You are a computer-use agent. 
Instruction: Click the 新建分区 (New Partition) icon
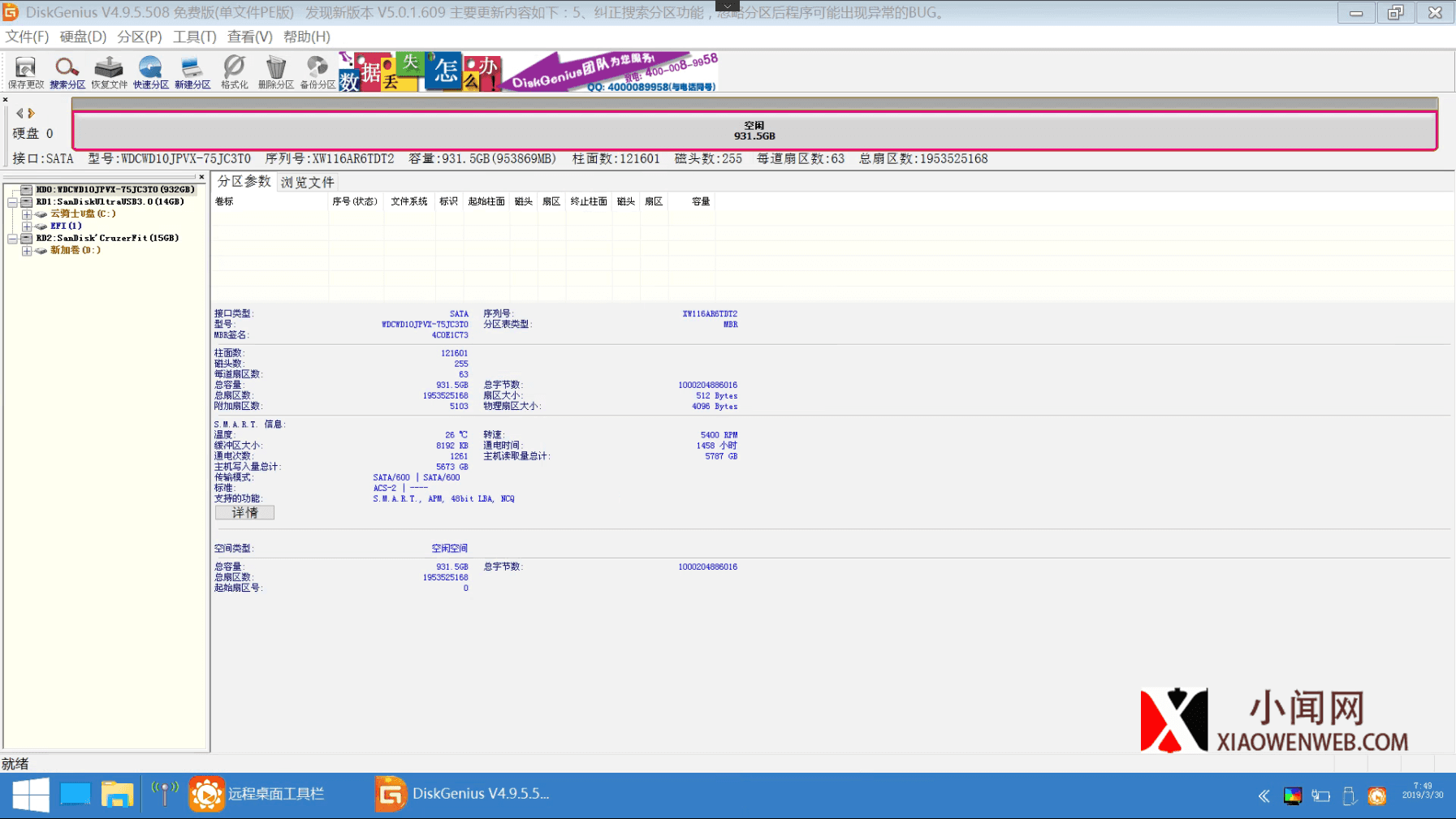pyautogui.click(x=192, y=71)
